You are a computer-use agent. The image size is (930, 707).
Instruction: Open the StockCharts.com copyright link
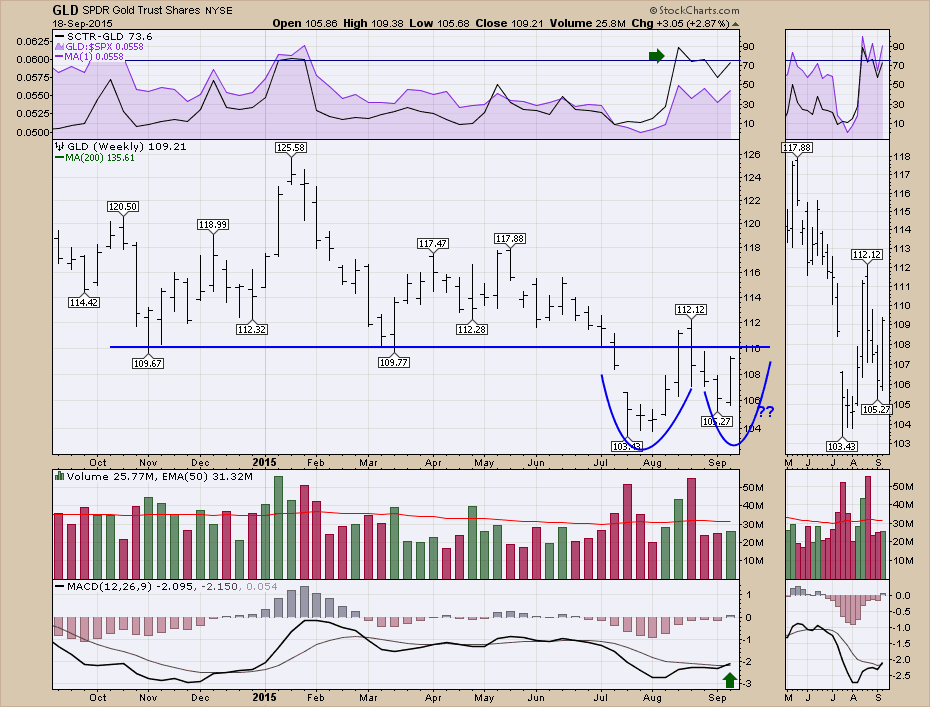pyautogui.click(x=695, y=10)
